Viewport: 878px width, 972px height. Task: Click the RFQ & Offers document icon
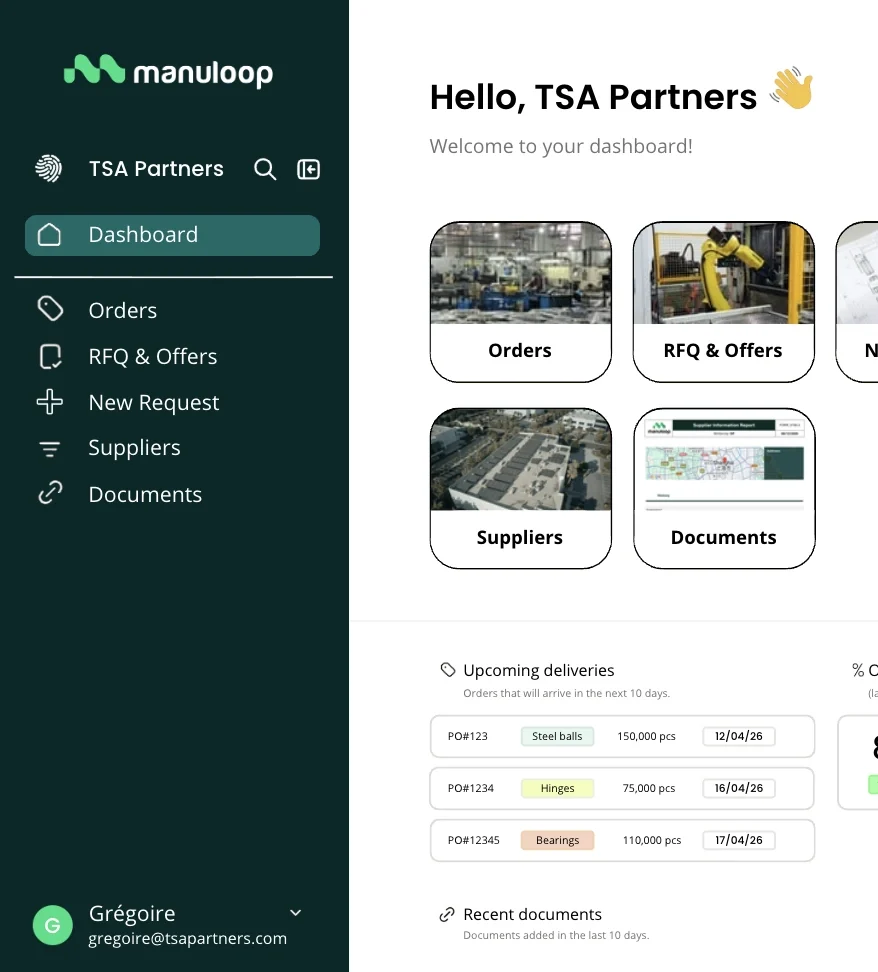click(50, 357)
